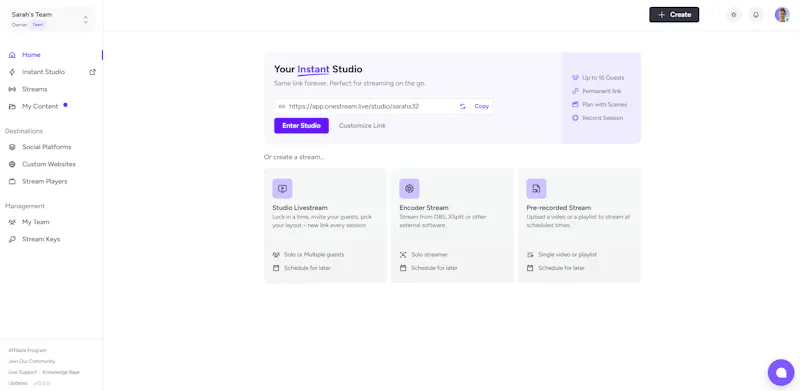Click 'Schedule for later' under Pre-recorded Stream

tap(561, 268)
